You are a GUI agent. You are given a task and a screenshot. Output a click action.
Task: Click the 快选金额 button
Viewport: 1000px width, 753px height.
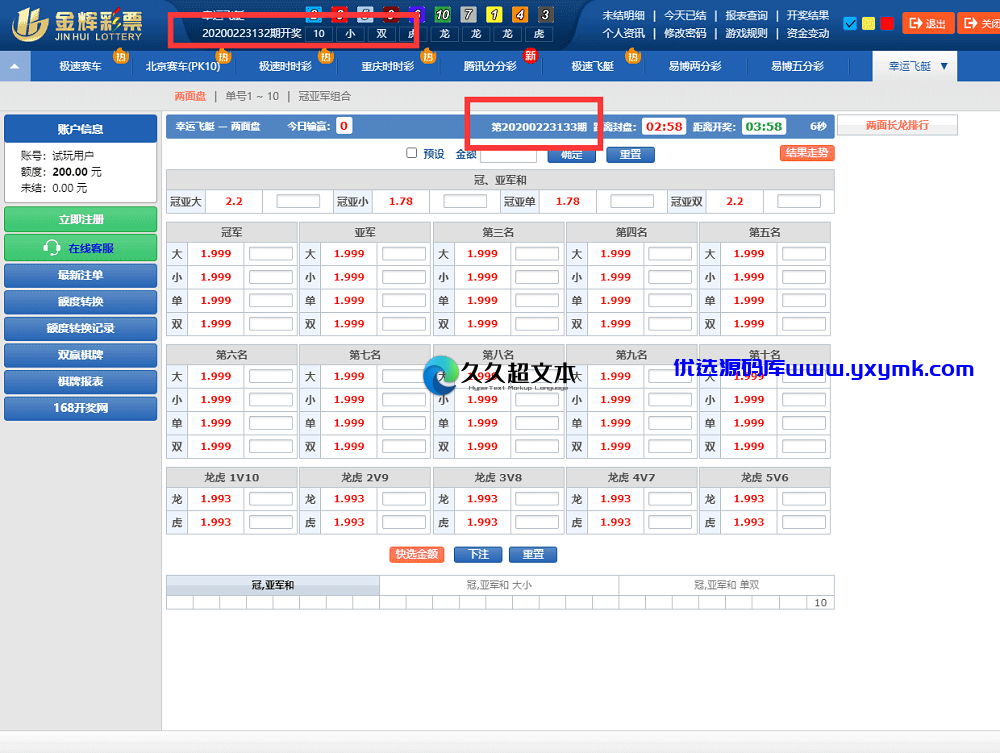pyautogui.click(x=416, y=554)
